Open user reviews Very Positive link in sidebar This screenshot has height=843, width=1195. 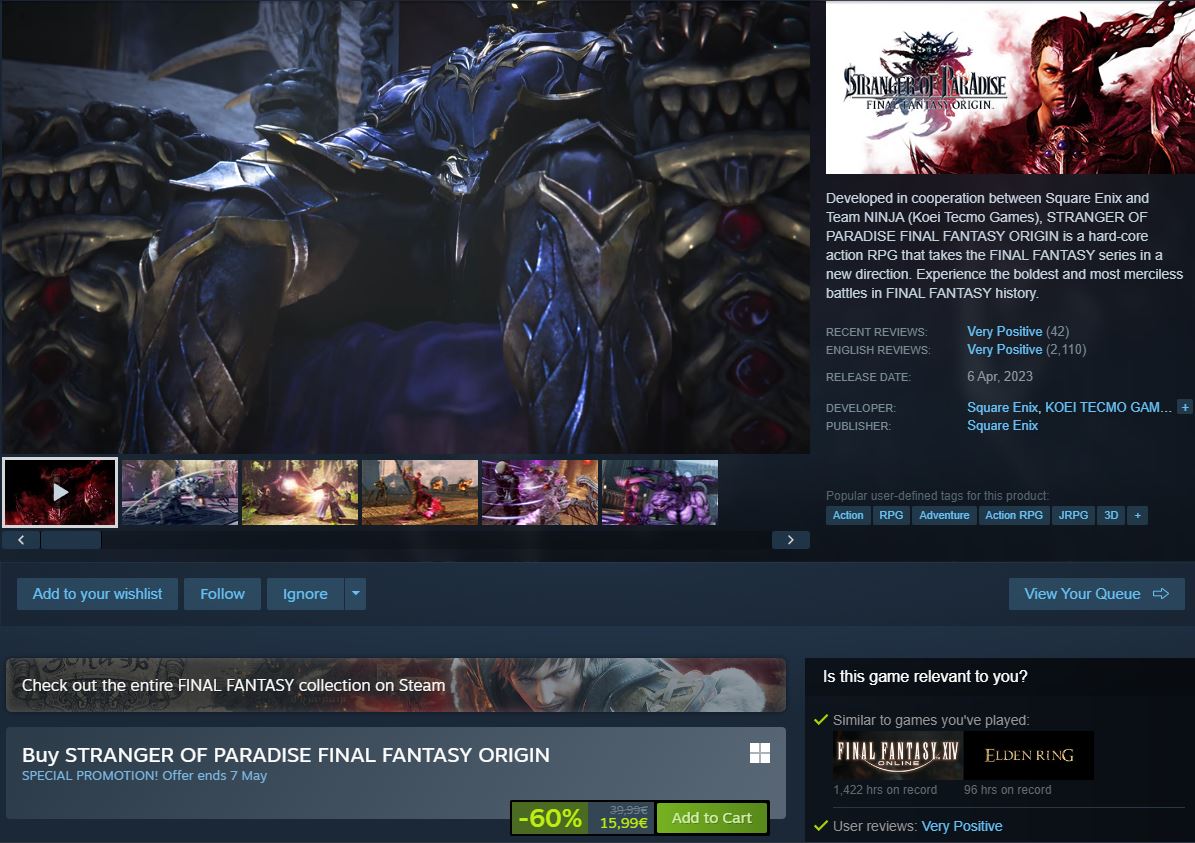click(x=962, y=826)
